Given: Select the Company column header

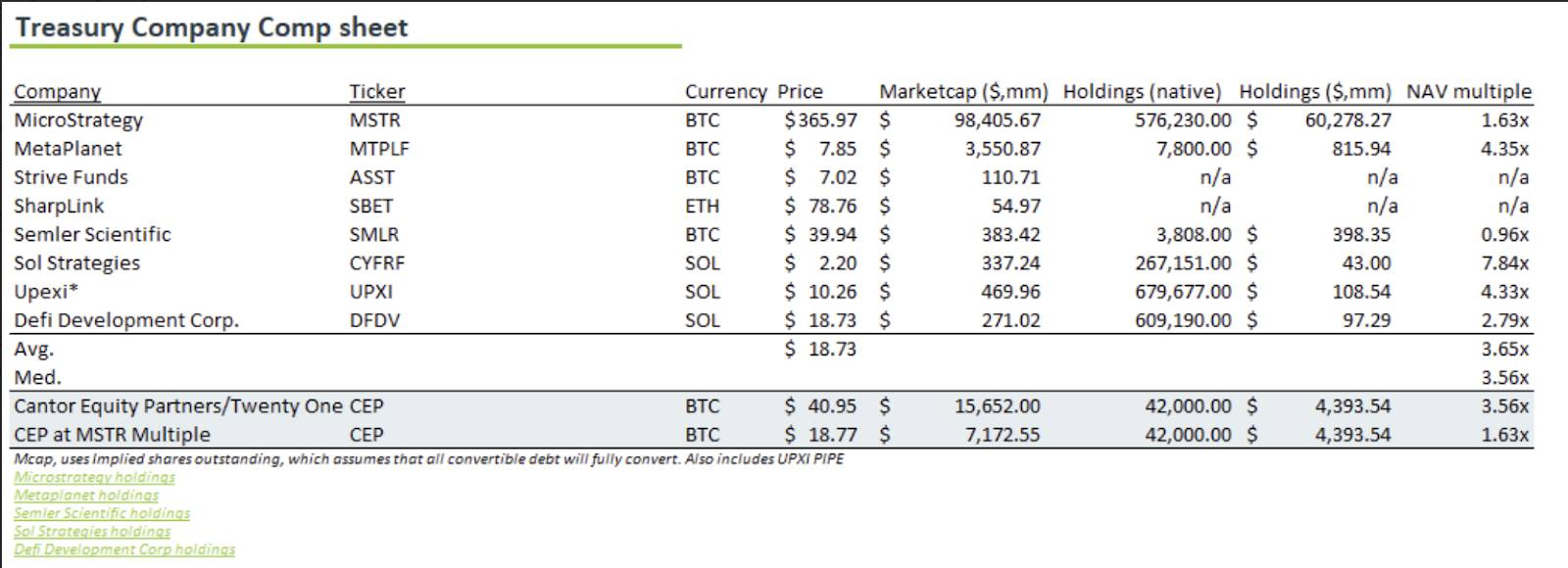Looking at the screenshot, I should 57,92.
